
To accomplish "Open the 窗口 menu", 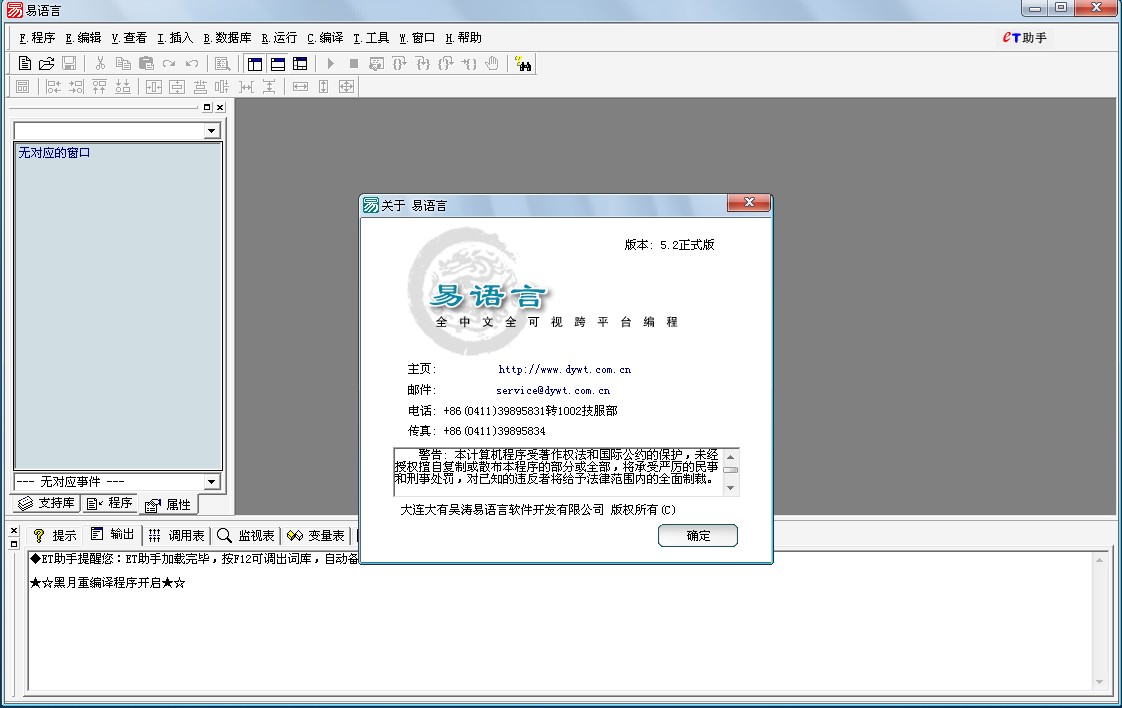I will pos(417,38).
